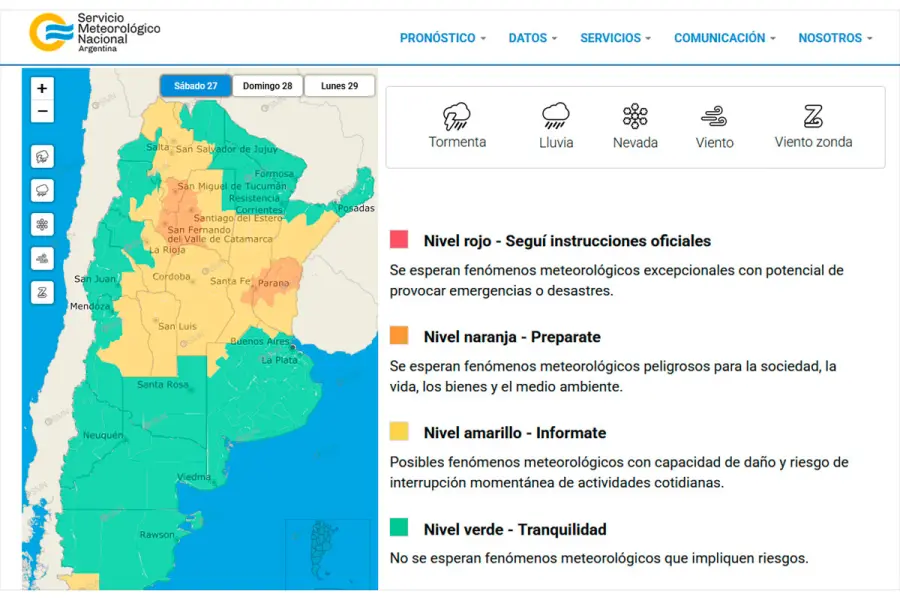Switch to the Lunes 29 tab
This screenshot has height=600, width=900.
tap(339, 86)
